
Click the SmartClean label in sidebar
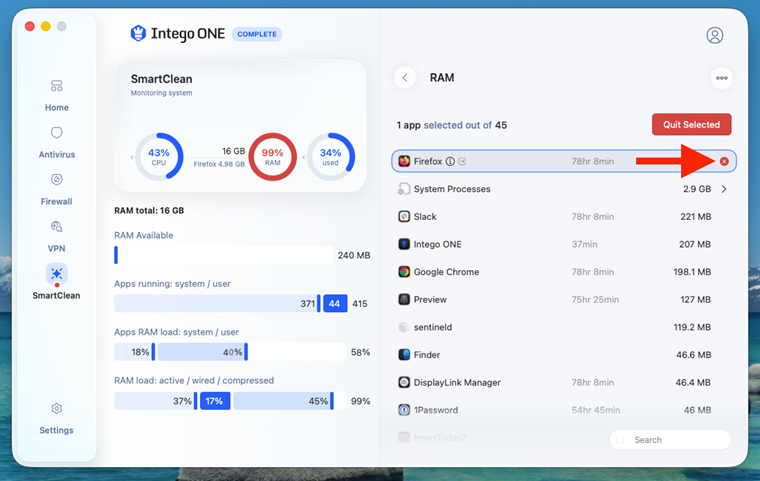click(x=57, y=296)
